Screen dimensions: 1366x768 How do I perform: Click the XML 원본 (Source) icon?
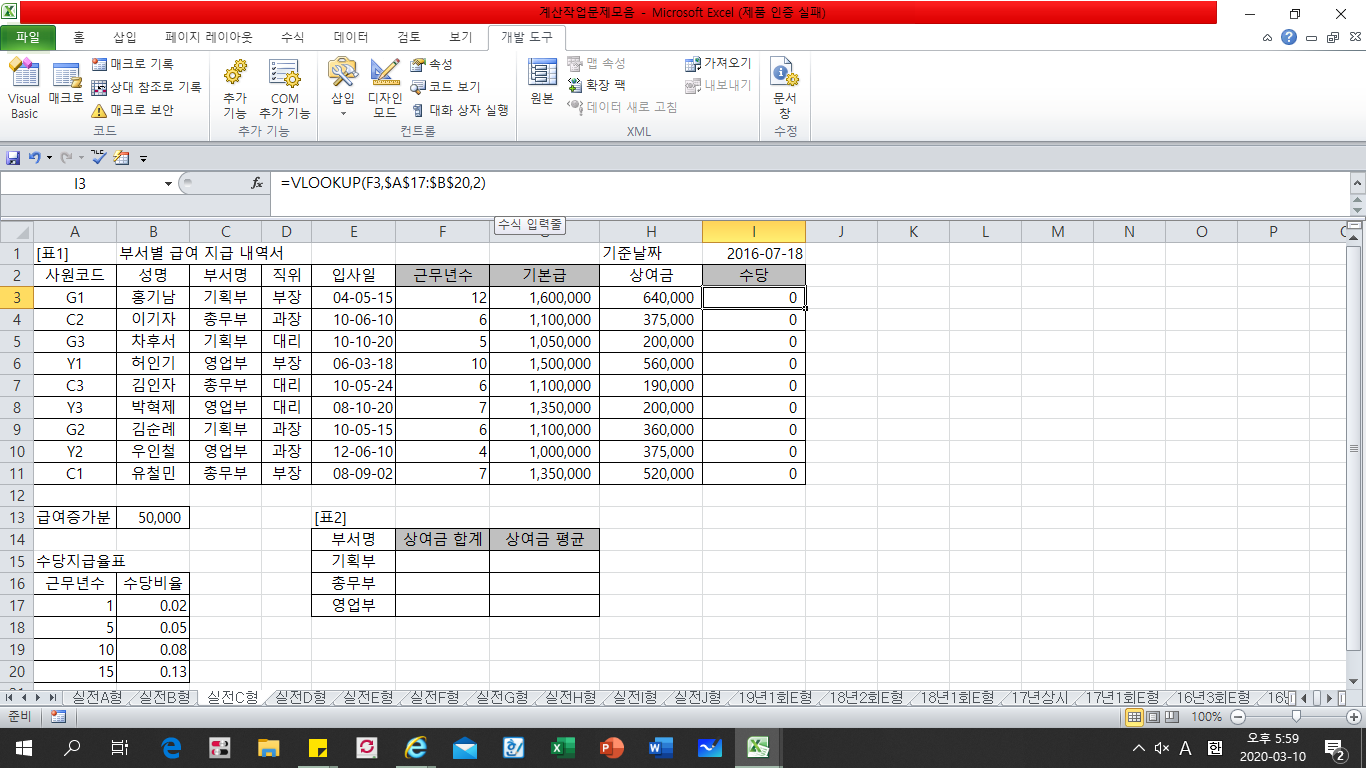coord(542,82)
